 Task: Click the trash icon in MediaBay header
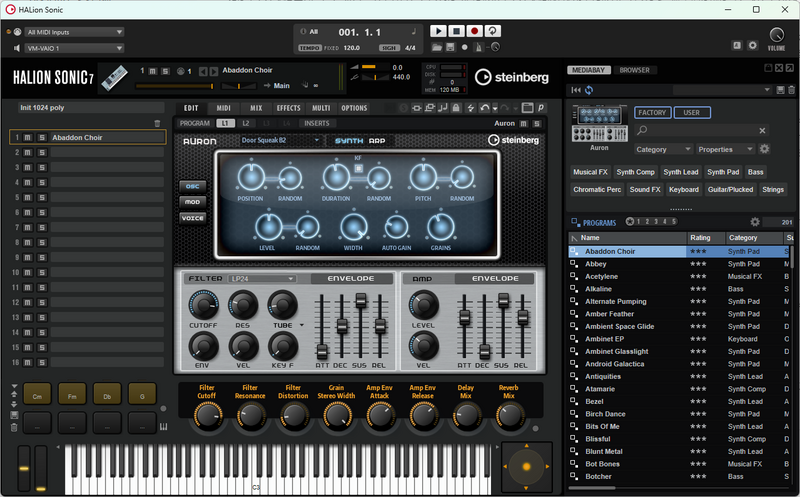(x=791, y=90)
